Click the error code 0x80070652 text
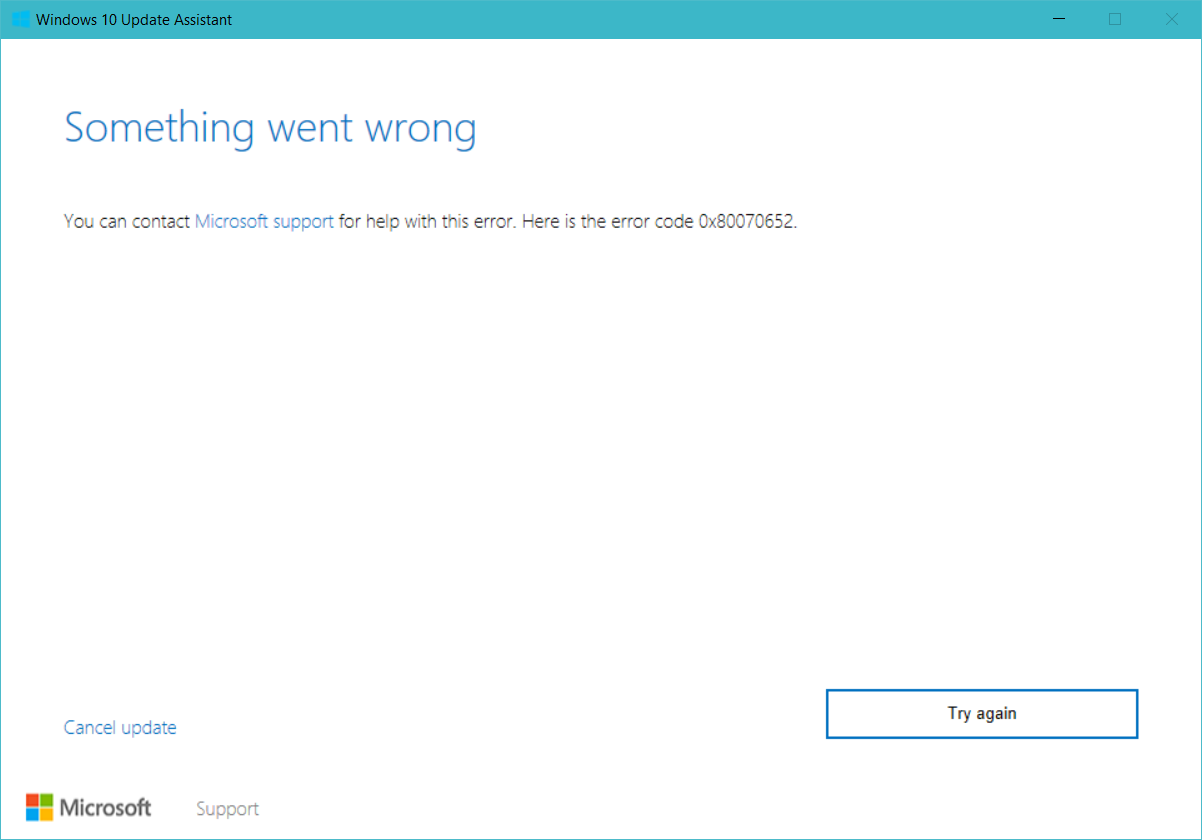The width and height of the screenshot is (1202, 840). [745, 221]
